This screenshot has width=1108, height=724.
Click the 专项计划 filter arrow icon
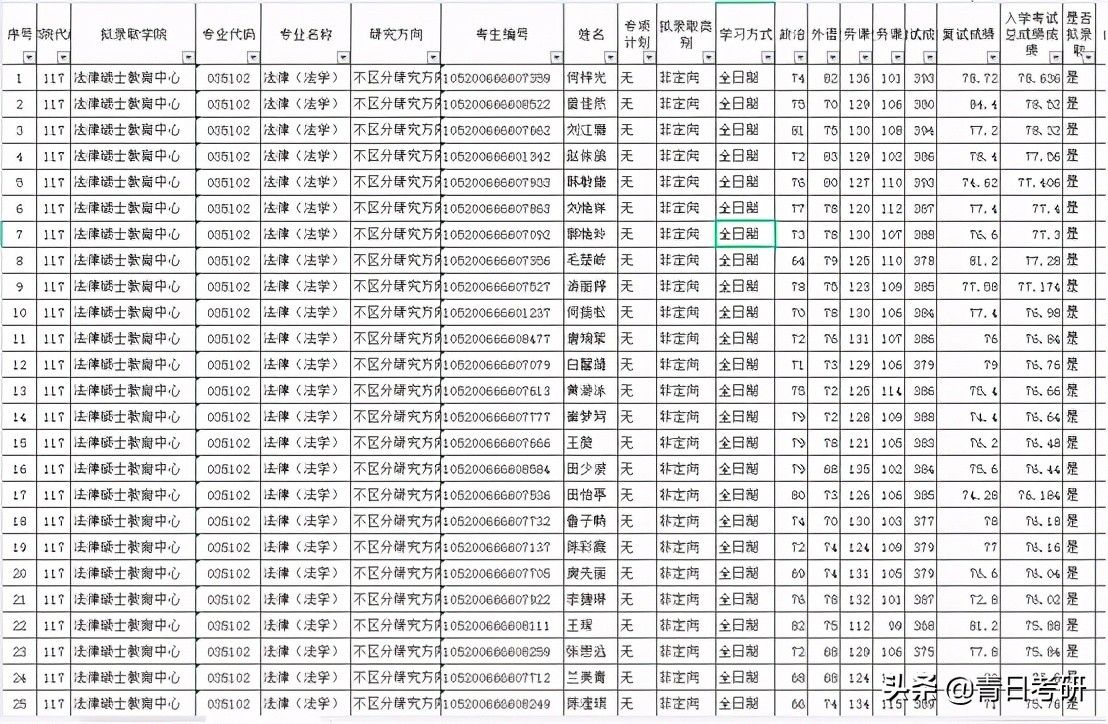[x=649, y=57]
